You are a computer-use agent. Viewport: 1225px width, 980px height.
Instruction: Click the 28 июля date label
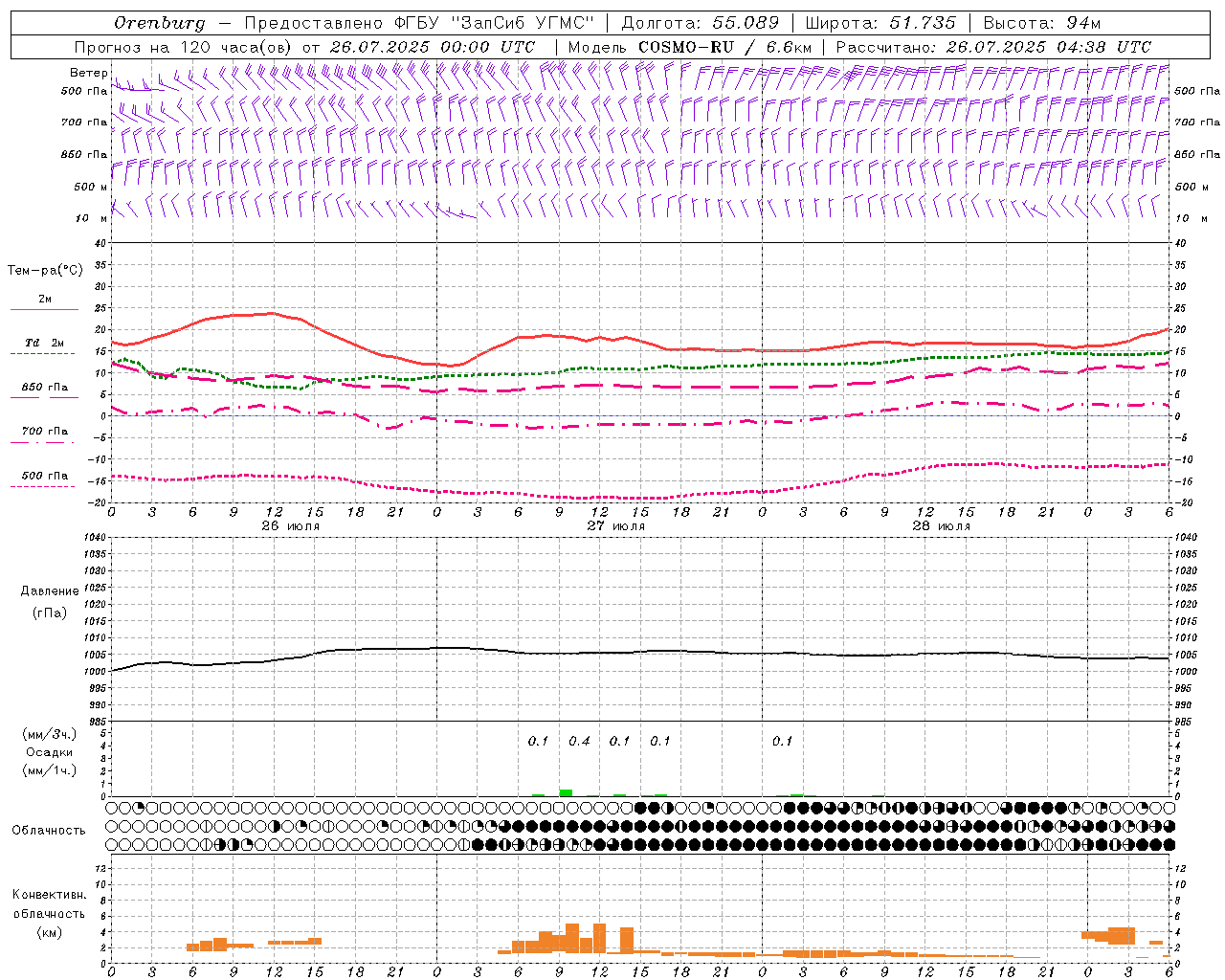point(942,526)
